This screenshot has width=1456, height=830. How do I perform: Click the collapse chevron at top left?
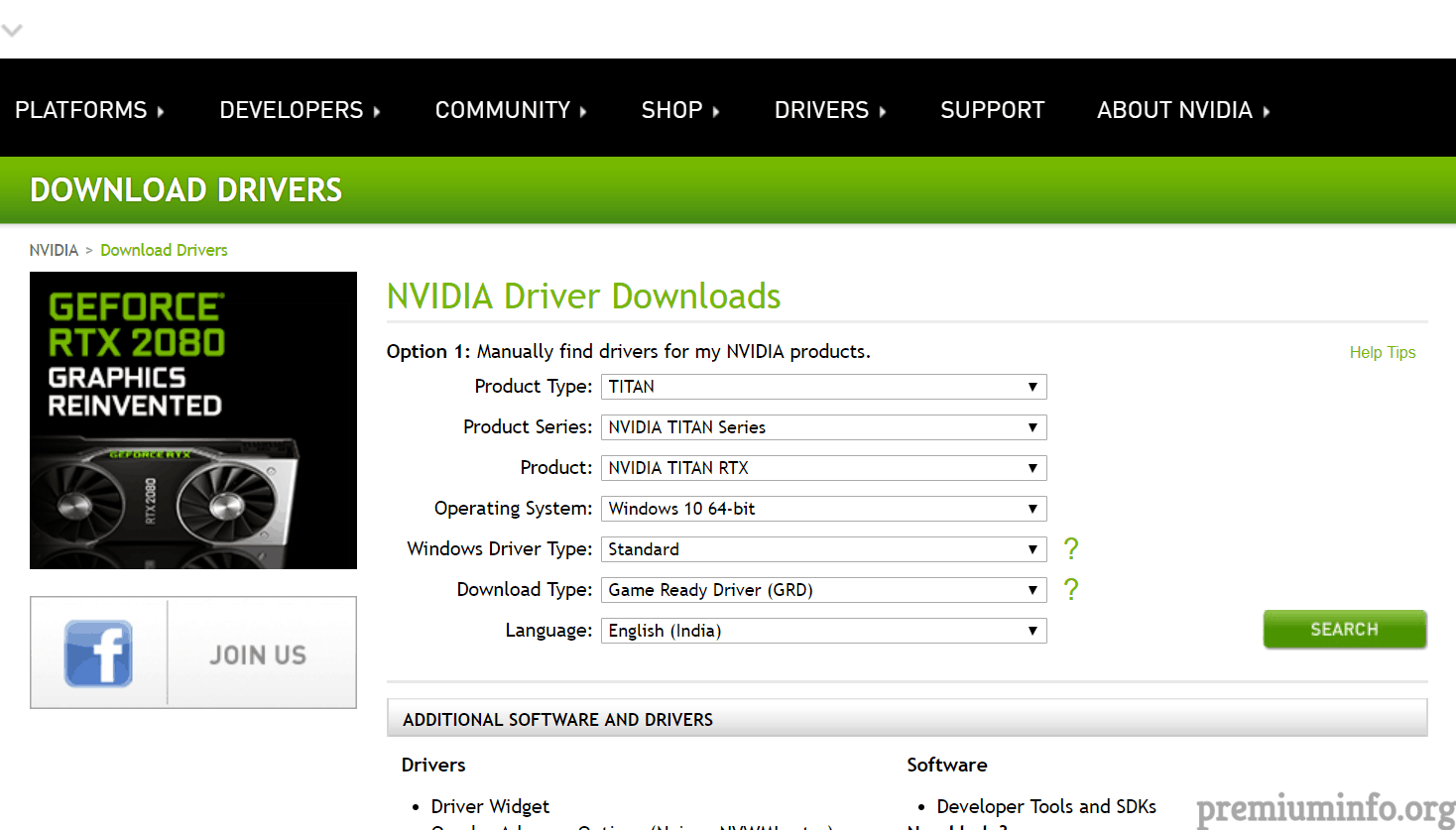click(12, 31)
